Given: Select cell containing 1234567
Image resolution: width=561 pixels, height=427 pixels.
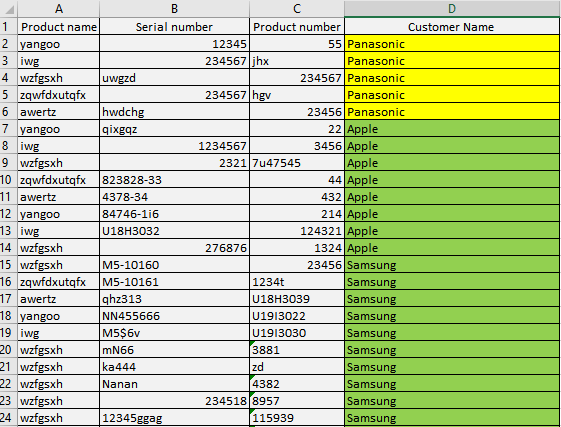Looking at the screenshot, I should tap(174, 145).
